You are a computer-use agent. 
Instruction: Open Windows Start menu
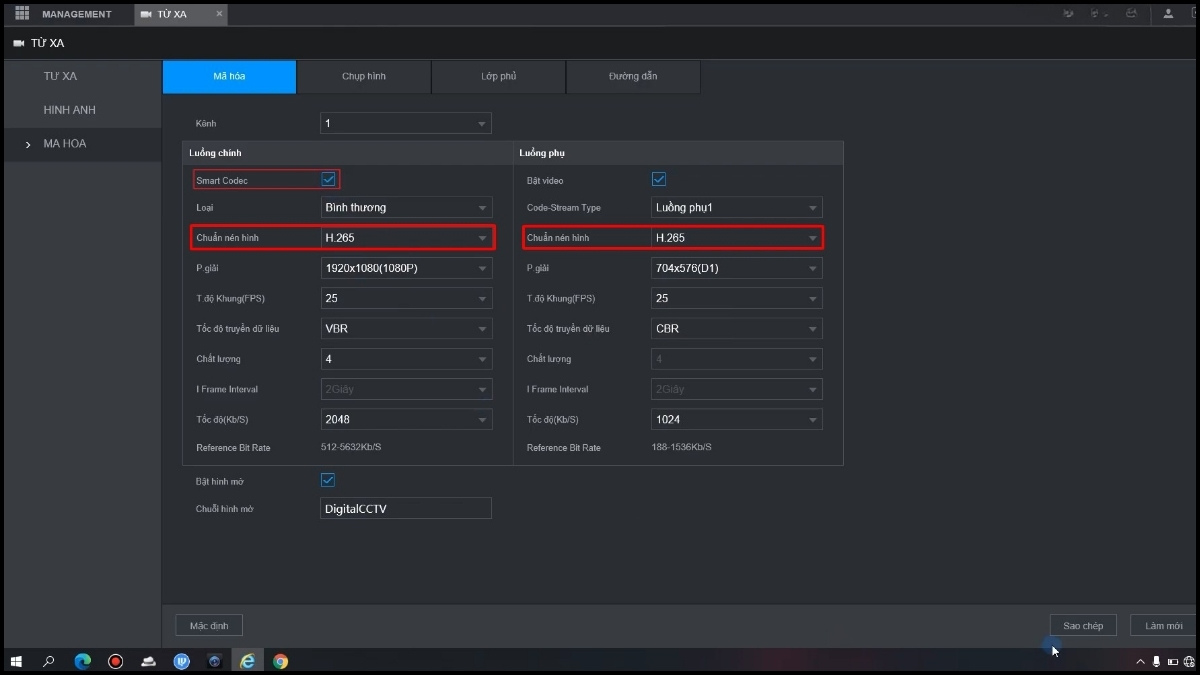tap(16, 661)
